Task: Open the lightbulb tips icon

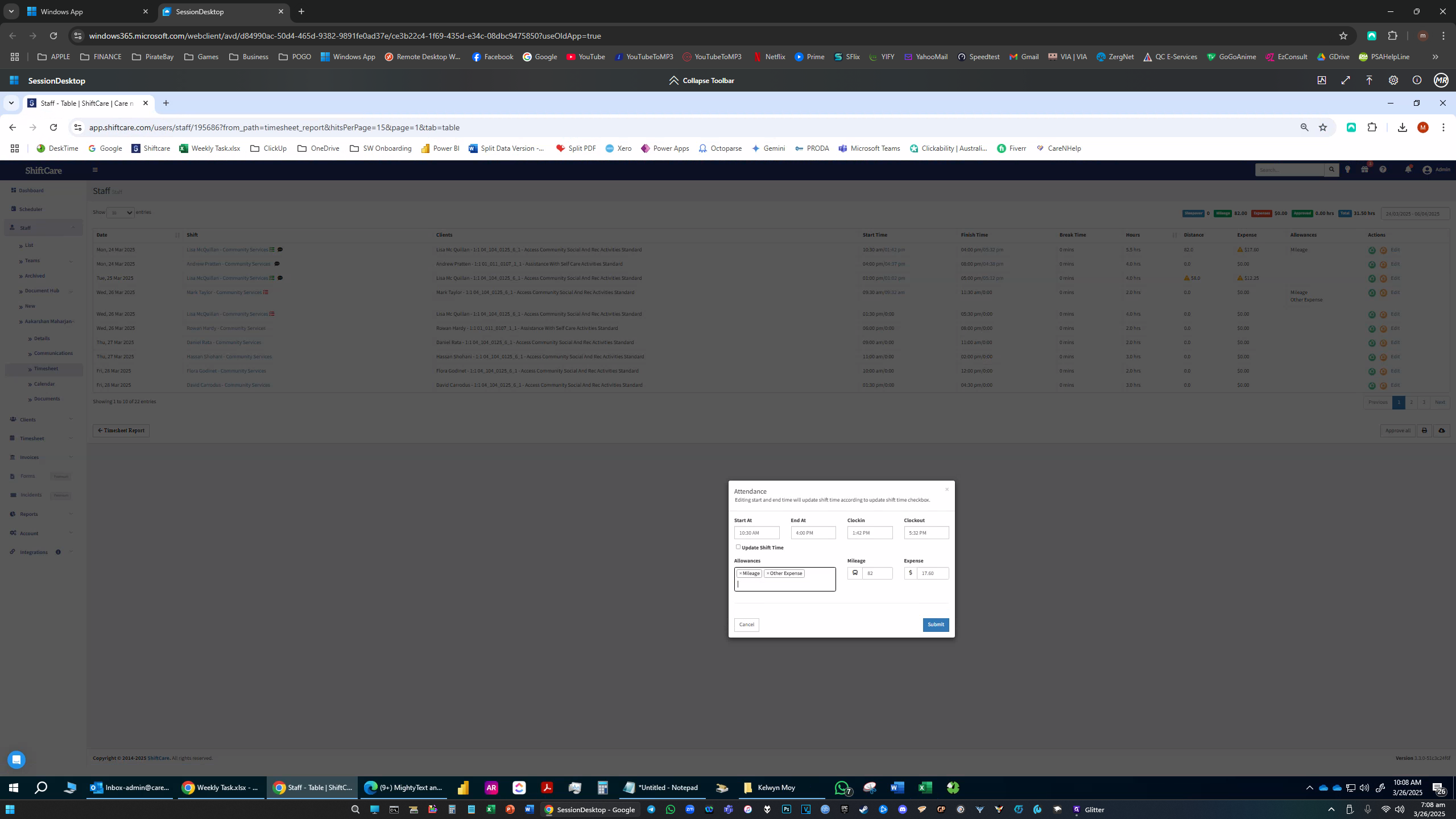Action: tap(1347, 169)
